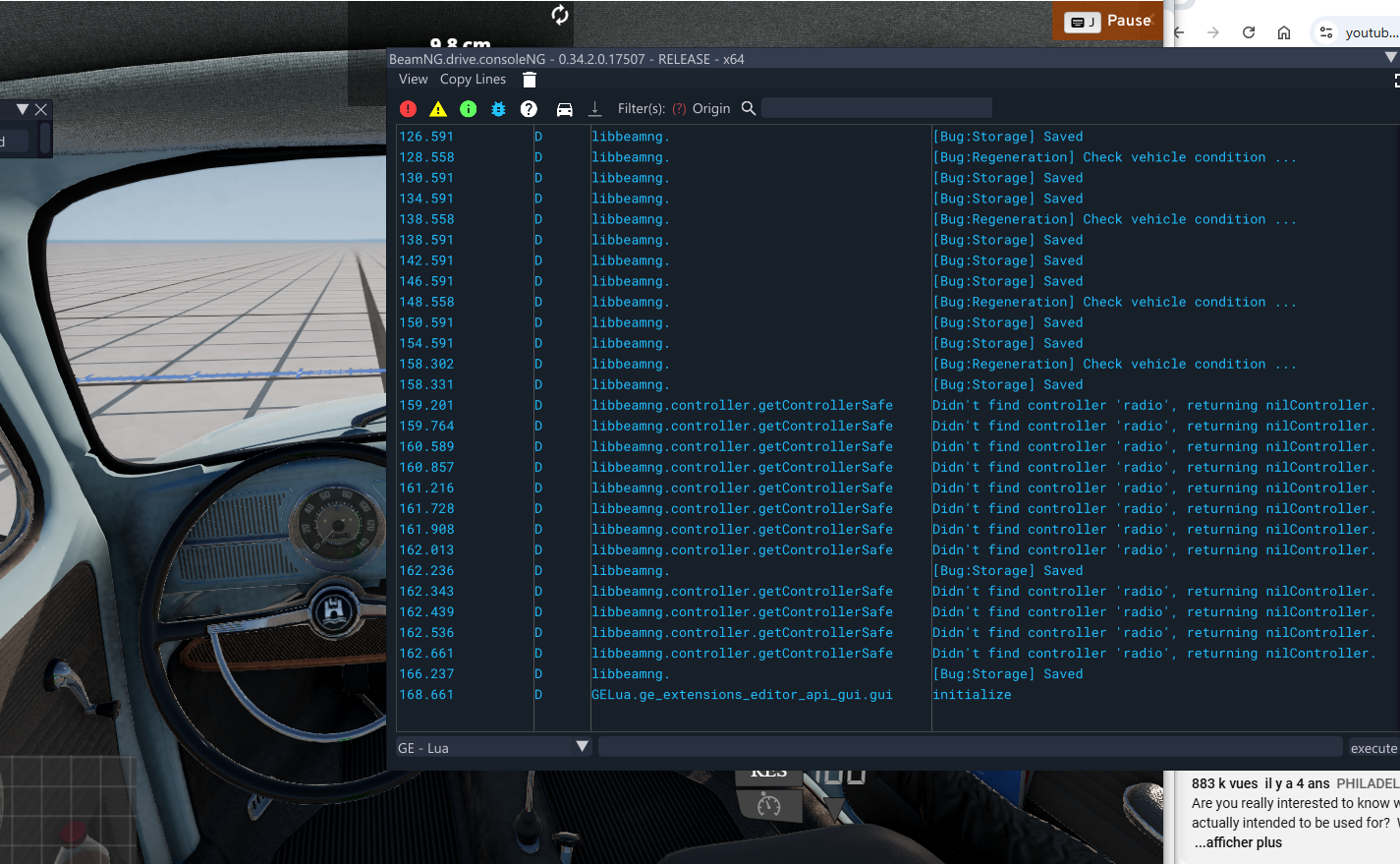This screenshot has width=1400, height=864.
Task: Click the question mark icon in console toolbar
Action: [x=529, y=109]
